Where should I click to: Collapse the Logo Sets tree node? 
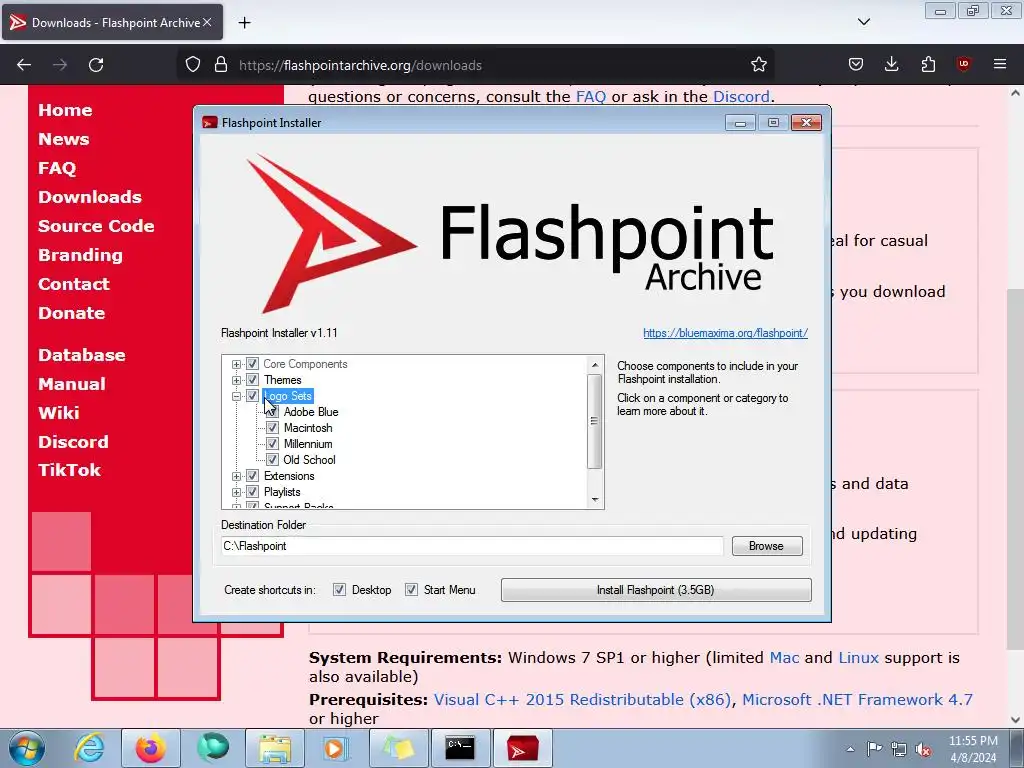pos(236,396)
